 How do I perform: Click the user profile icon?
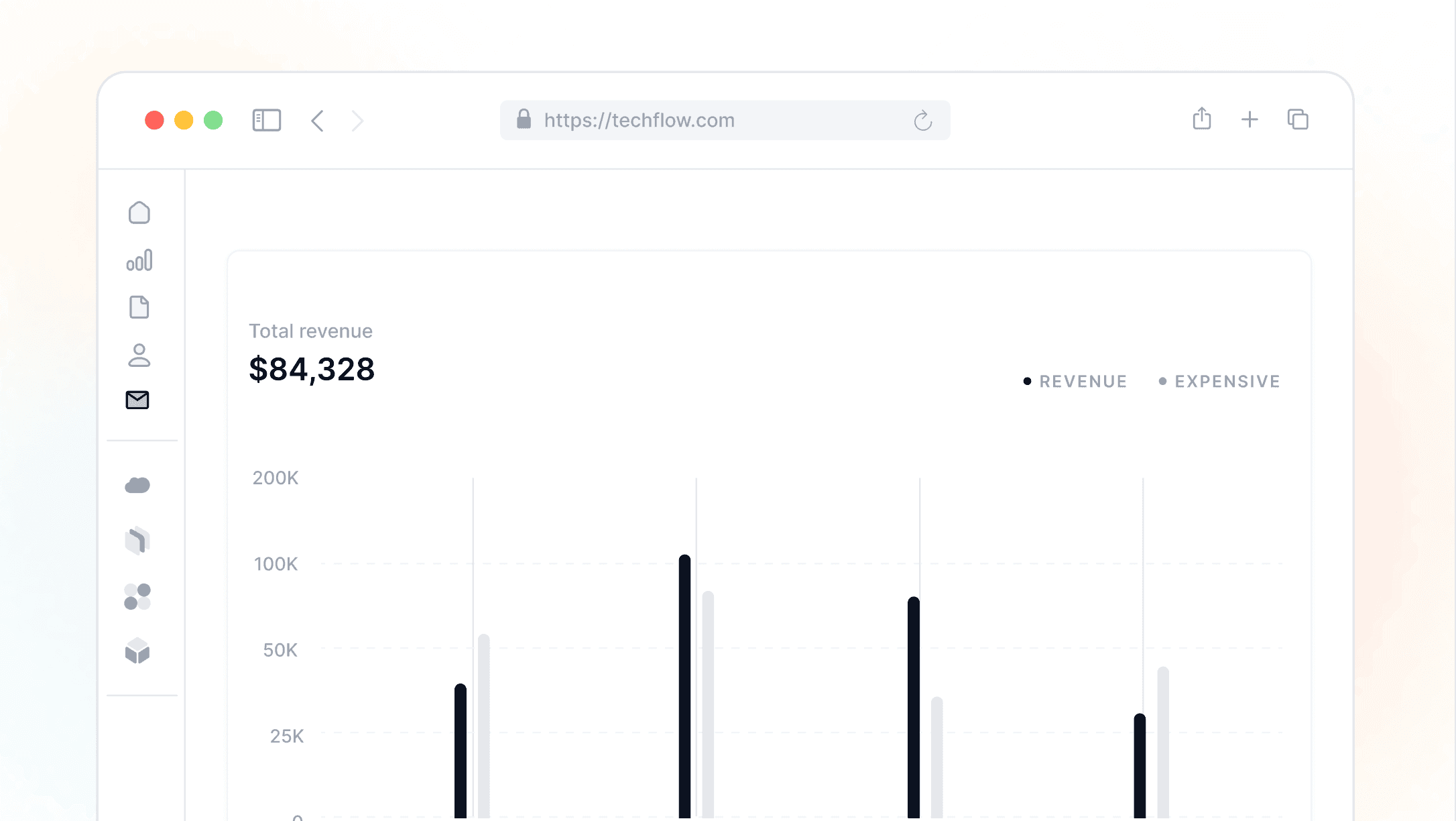coord(139,355)
